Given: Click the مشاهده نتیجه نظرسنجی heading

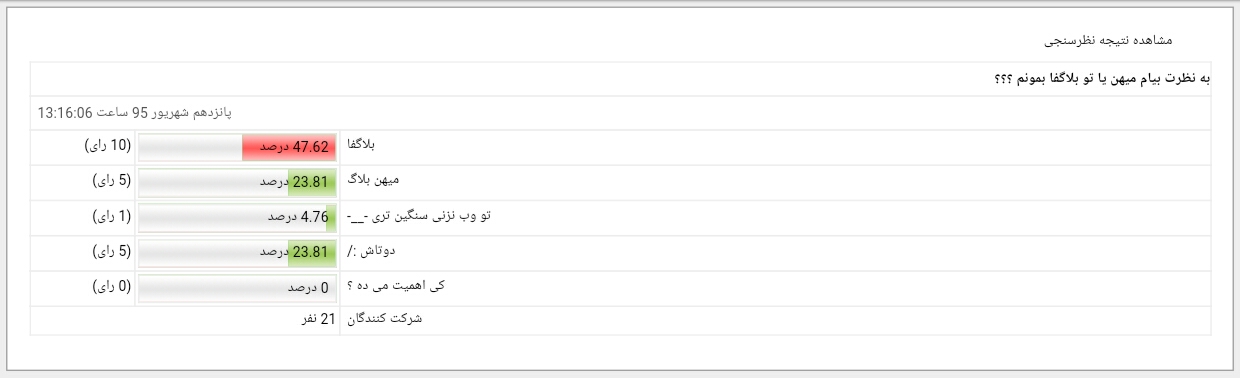Looking at the screenshot, I should (x=1107, y=39).
